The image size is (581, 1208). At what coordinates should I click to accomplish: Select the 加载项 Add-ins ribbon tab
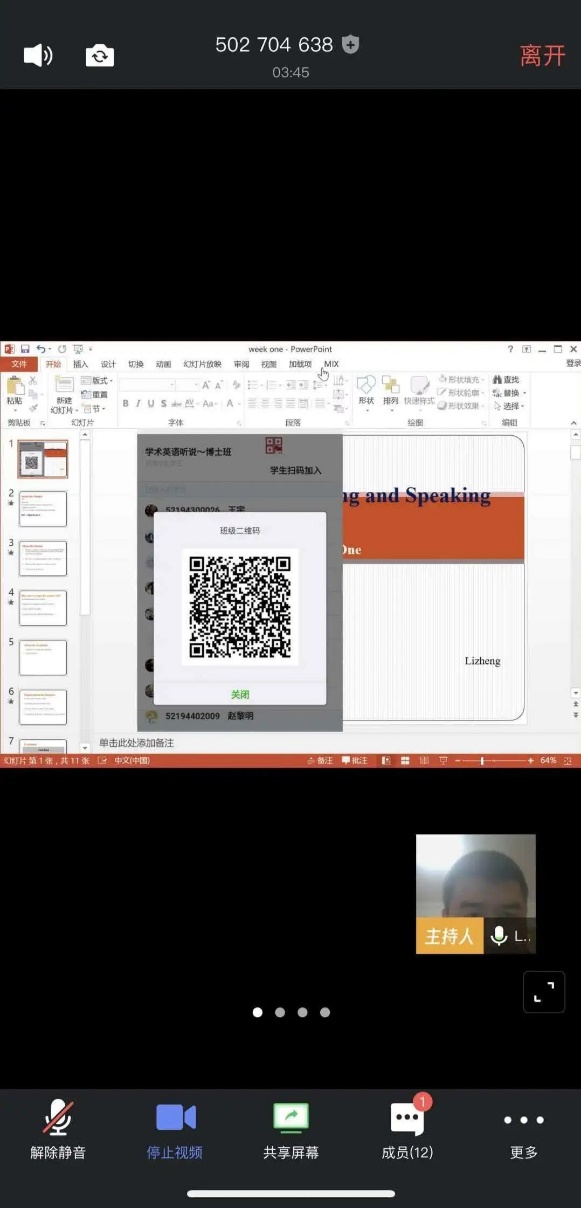point(300,364)
